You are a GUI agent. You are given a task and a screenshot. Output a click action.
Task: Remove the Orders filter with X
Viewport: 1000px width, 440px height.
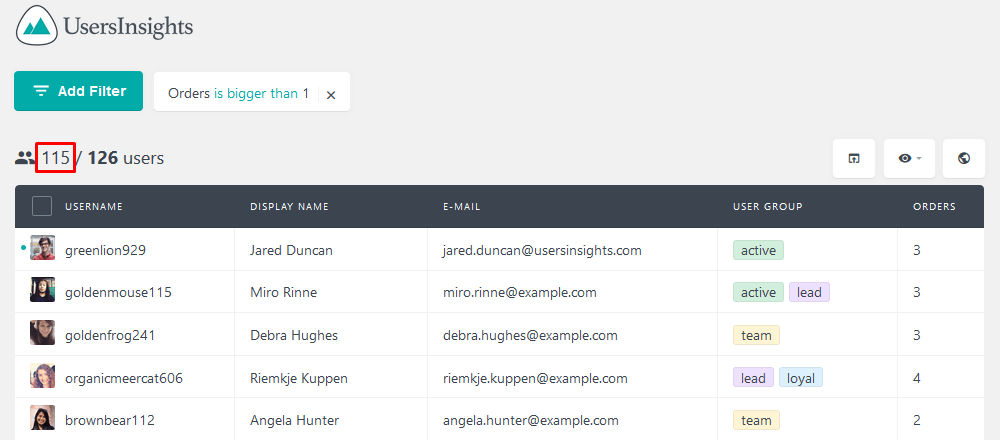coord(331,94)
